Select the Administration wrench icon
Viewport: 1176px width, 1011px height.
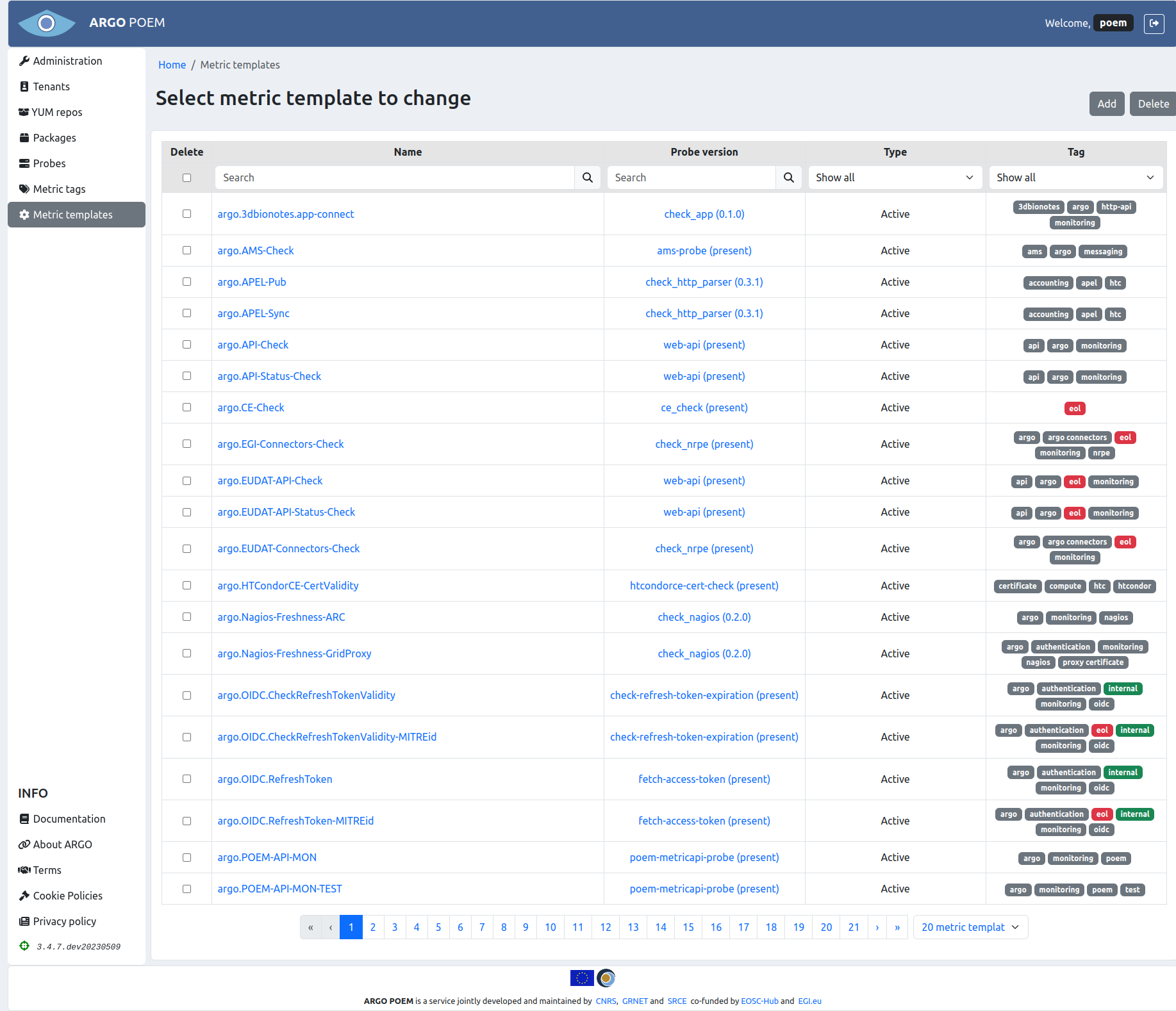[24, 60]
